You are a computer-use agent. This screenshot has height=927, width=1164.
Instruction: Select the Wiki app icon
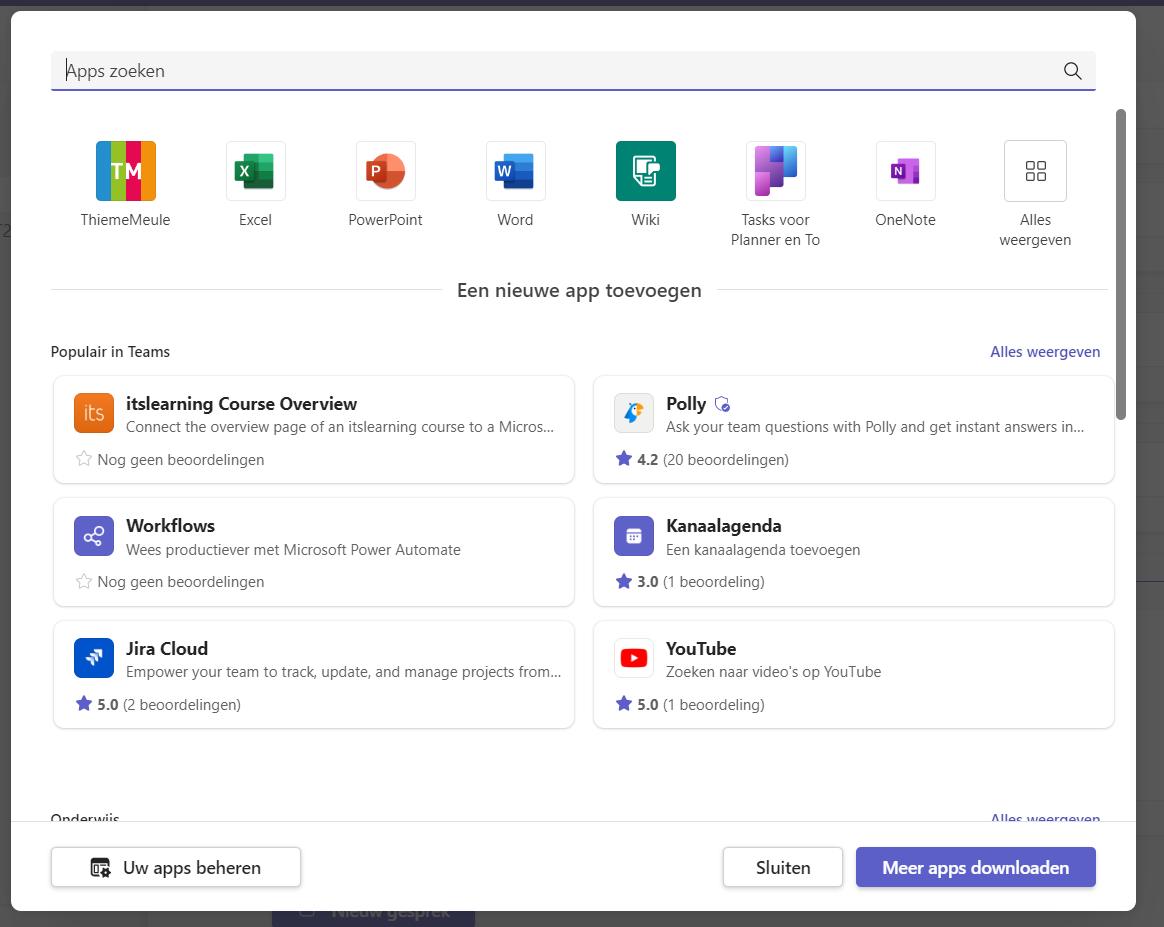click(646, 171)
